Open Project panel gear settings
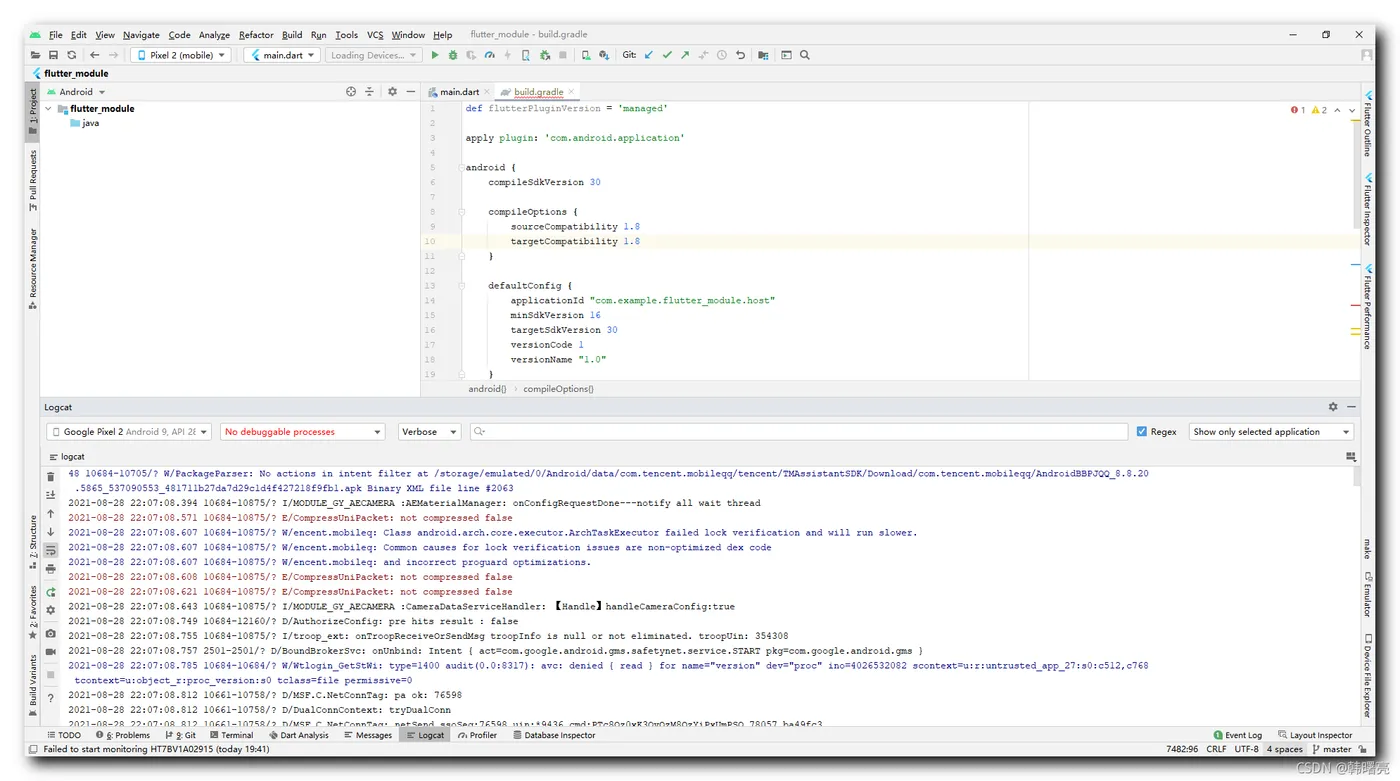1400x781 pixels. 392,91
